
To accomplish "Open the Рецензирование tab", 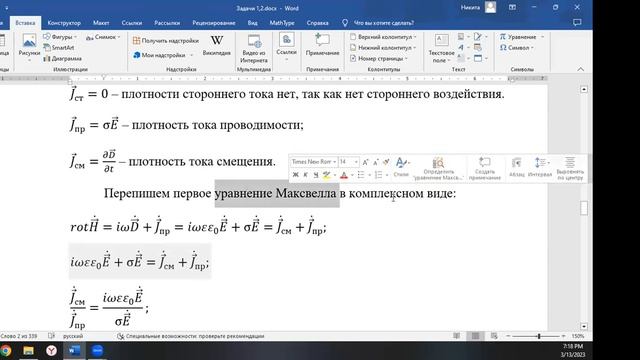I will [213, 23].
